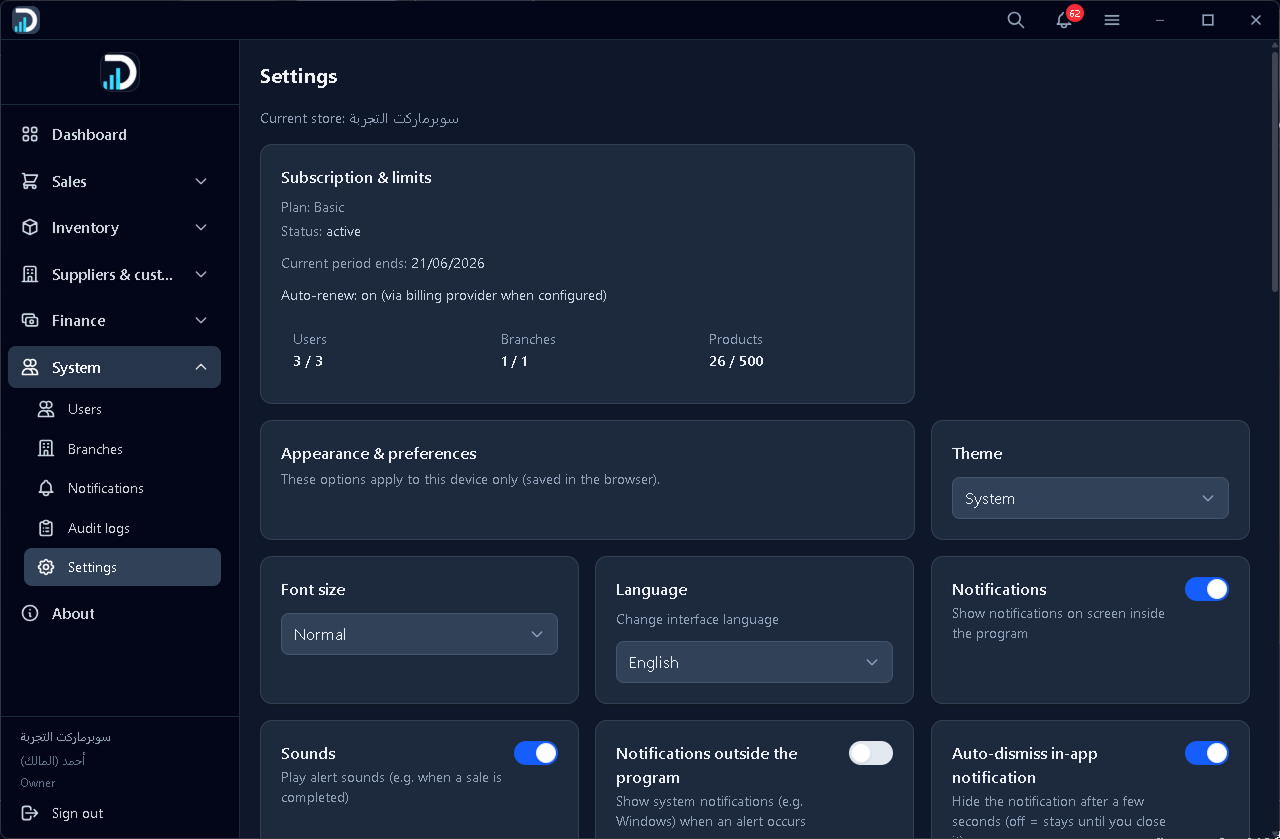1280x839 pixels.
Task: Open the hamburger menu in title bar
Action: (1112, 20)
